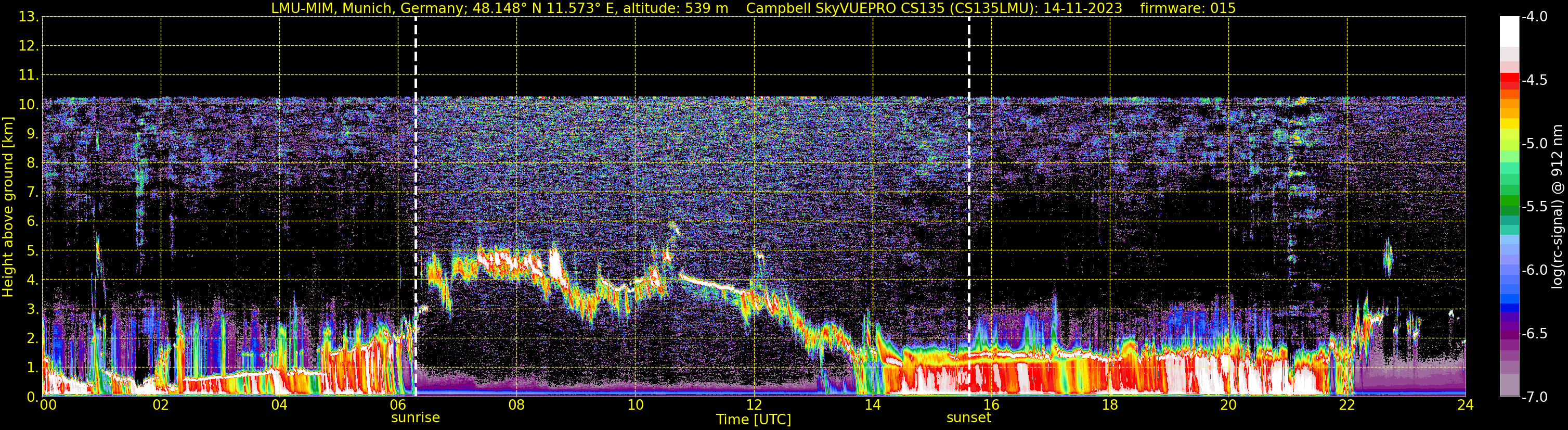The height and width of the screenshot is (430, 1568).
Task: Click the "-5.0" colorbar tick label
Action: tap(1534, 144)
